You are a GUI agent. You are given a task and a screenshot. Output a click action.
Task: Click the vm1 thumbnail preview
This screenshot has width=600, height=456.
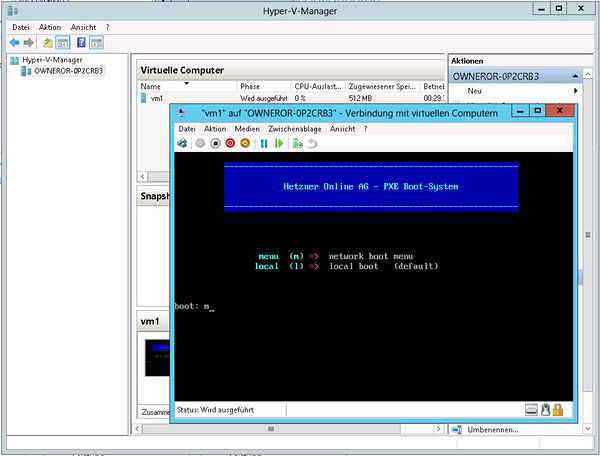[157, 358]
